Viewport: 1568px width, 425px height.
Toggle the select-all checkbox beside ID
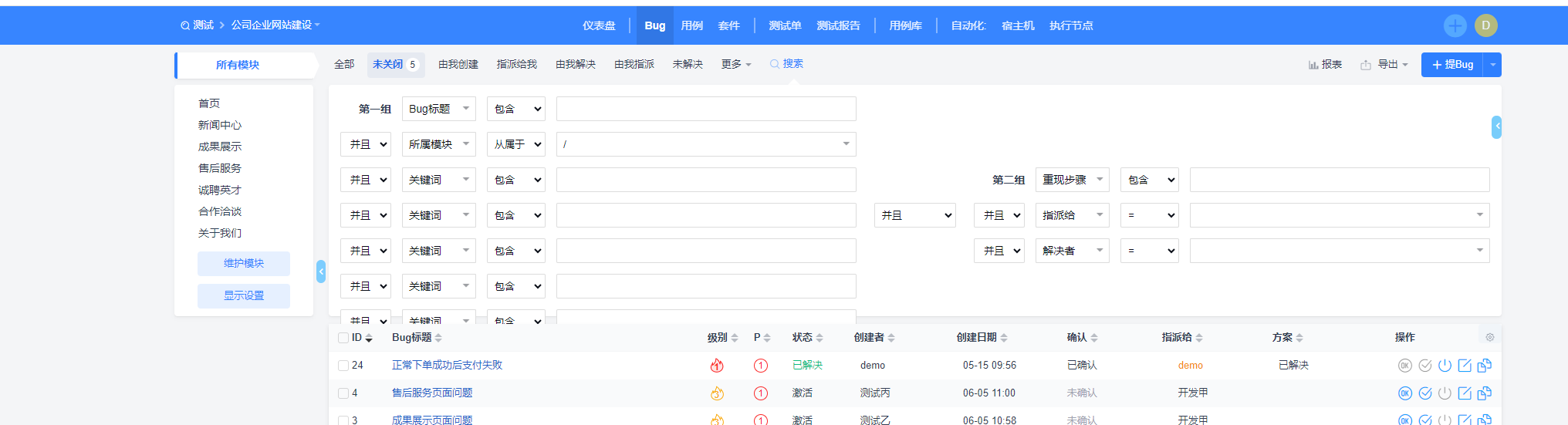pyautogui.click(x=343, y=338)
